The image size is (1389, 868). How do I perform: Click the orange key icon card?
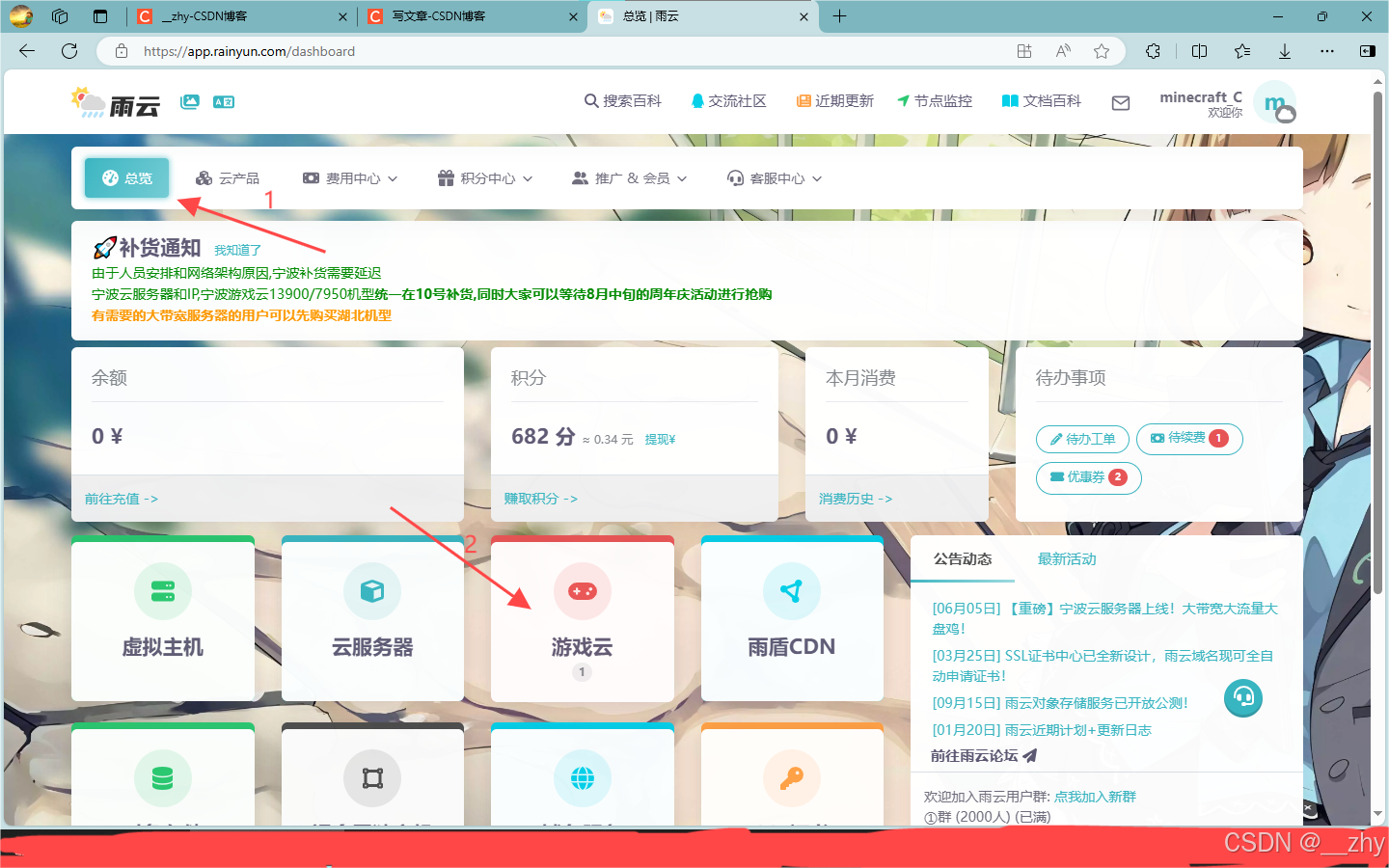coord(792,774)
